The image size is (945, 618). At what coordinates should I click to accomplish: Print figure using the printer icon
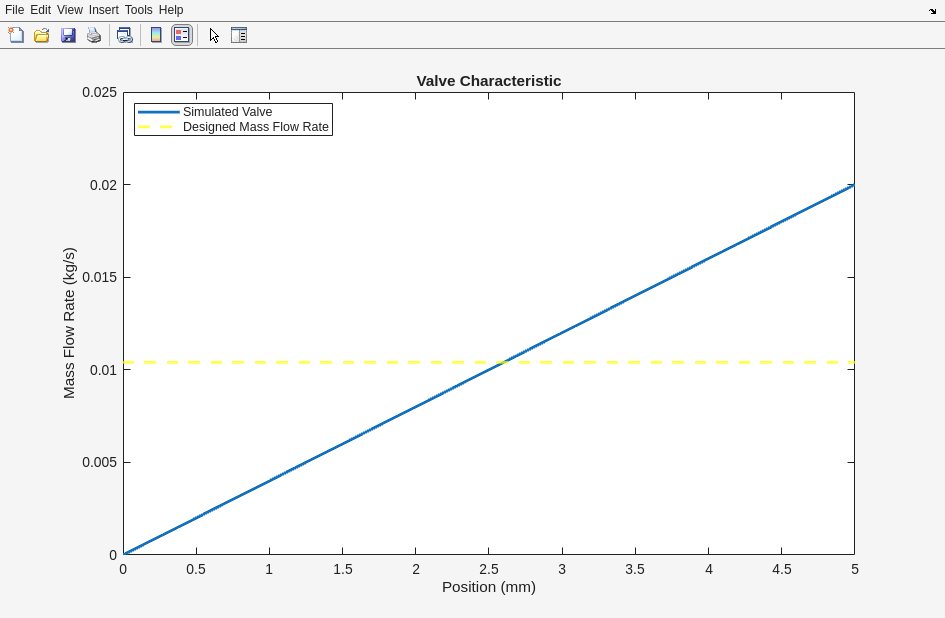(x=94, y=35)
